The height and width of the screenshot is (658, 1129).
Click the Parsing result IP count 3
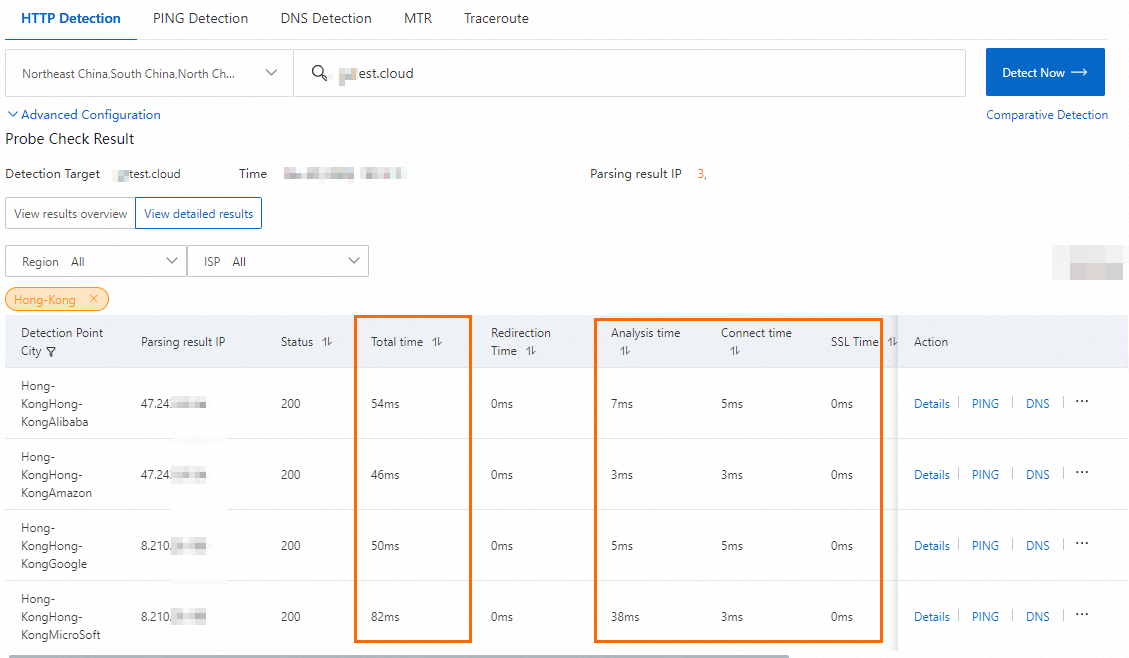[701, 174]
